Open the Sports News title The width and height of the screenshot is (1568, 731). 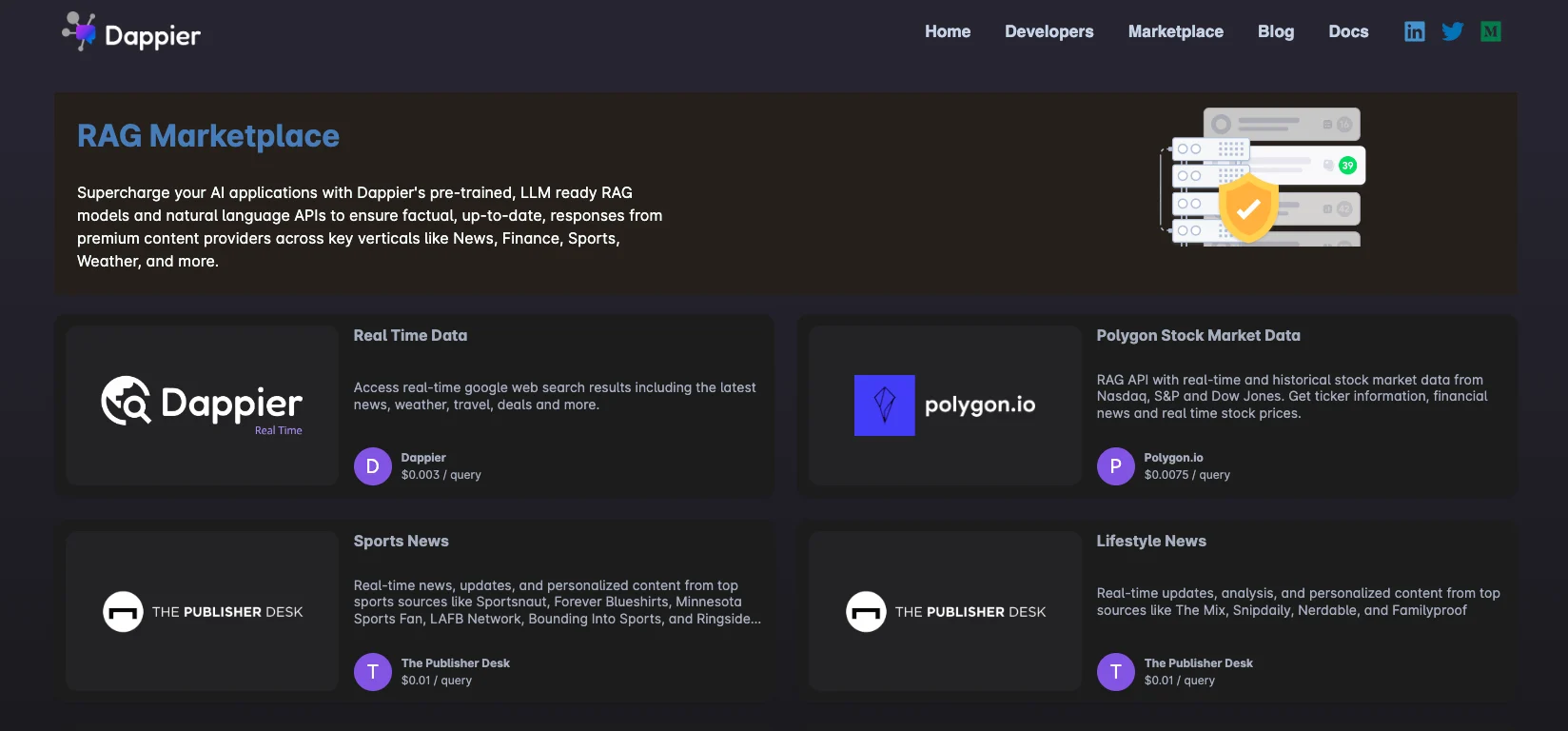point(401,541)
